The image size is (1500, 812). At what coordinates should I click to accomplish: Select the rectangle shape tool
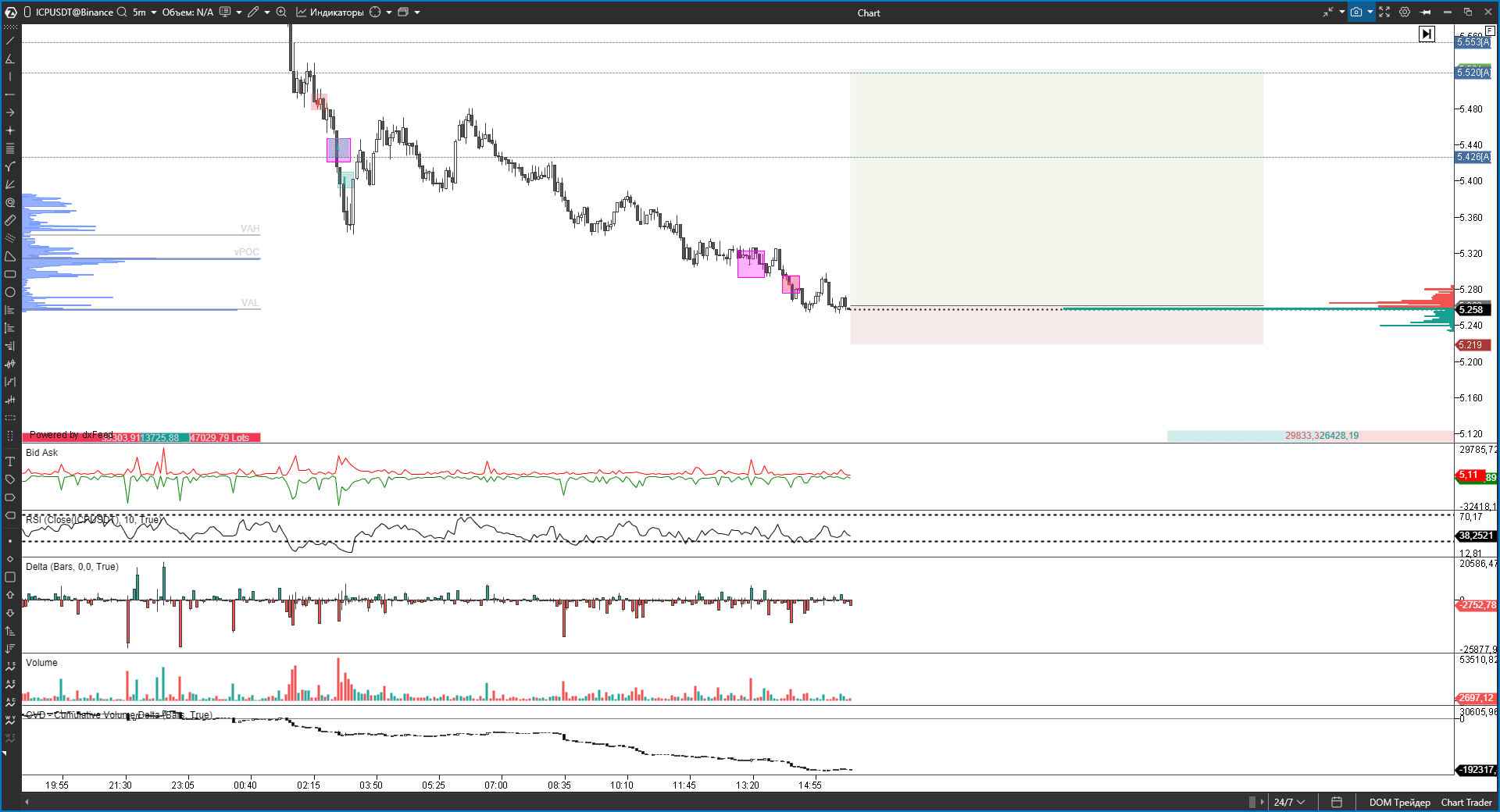click(10, 274)
